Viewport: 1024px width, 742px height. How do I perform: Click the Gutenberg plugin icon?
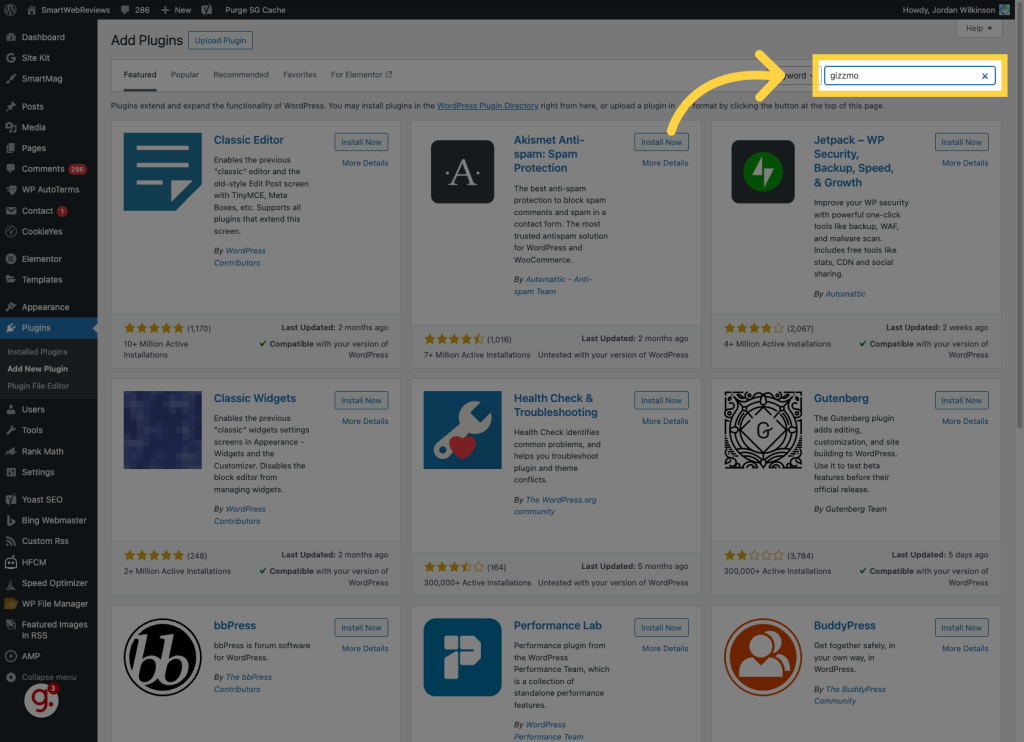click(x=762, y=430)
